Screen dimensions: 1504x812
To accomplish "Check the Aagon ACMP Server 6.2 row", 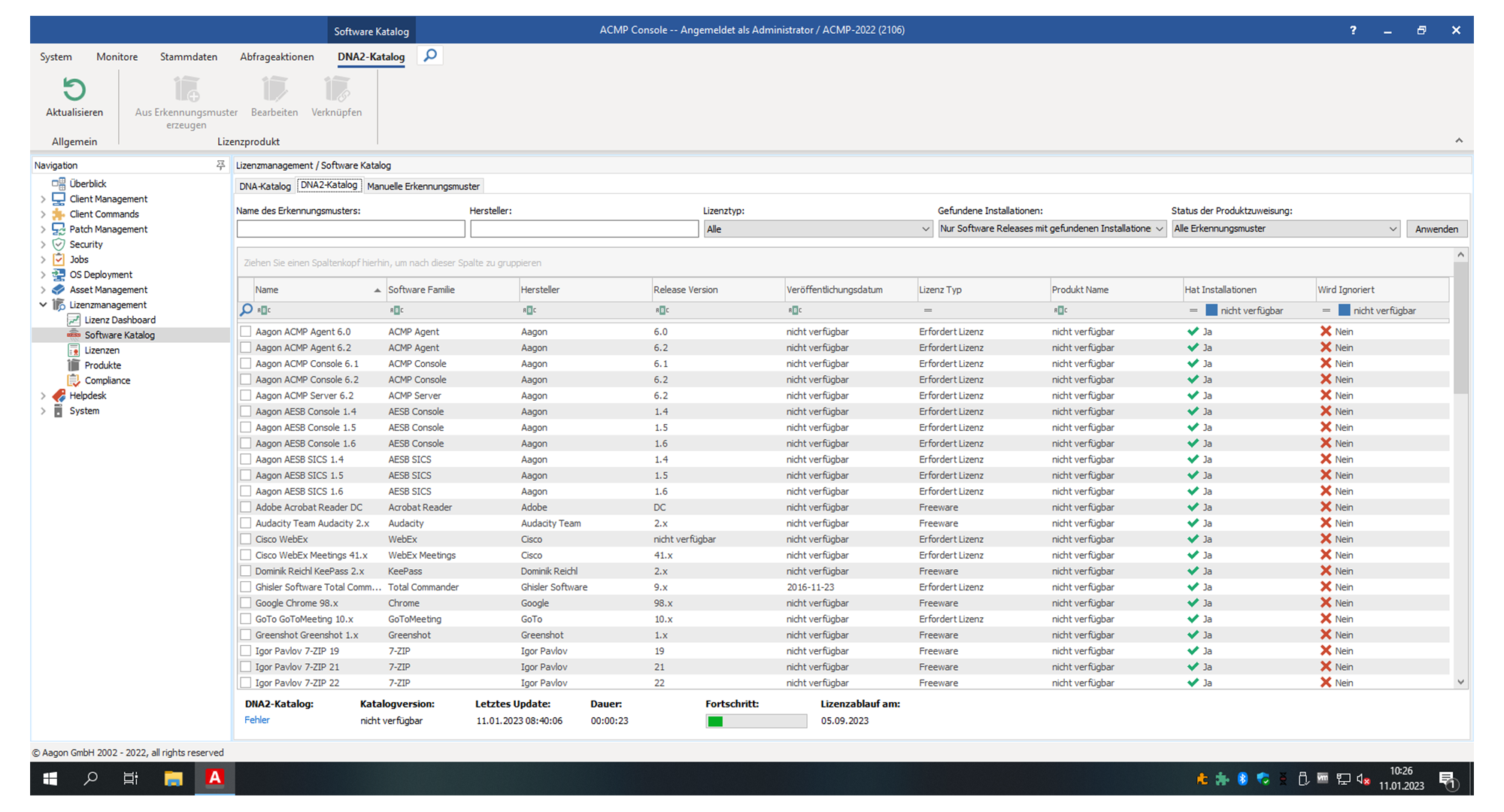I will [245, 395].
